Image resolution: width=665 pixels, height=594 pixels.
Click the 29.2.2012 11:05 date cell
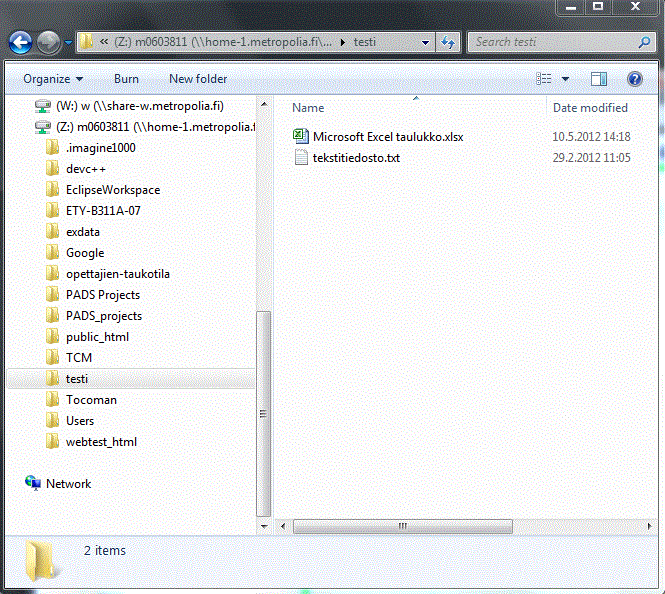pyautogui.click(x=591, y=158)
